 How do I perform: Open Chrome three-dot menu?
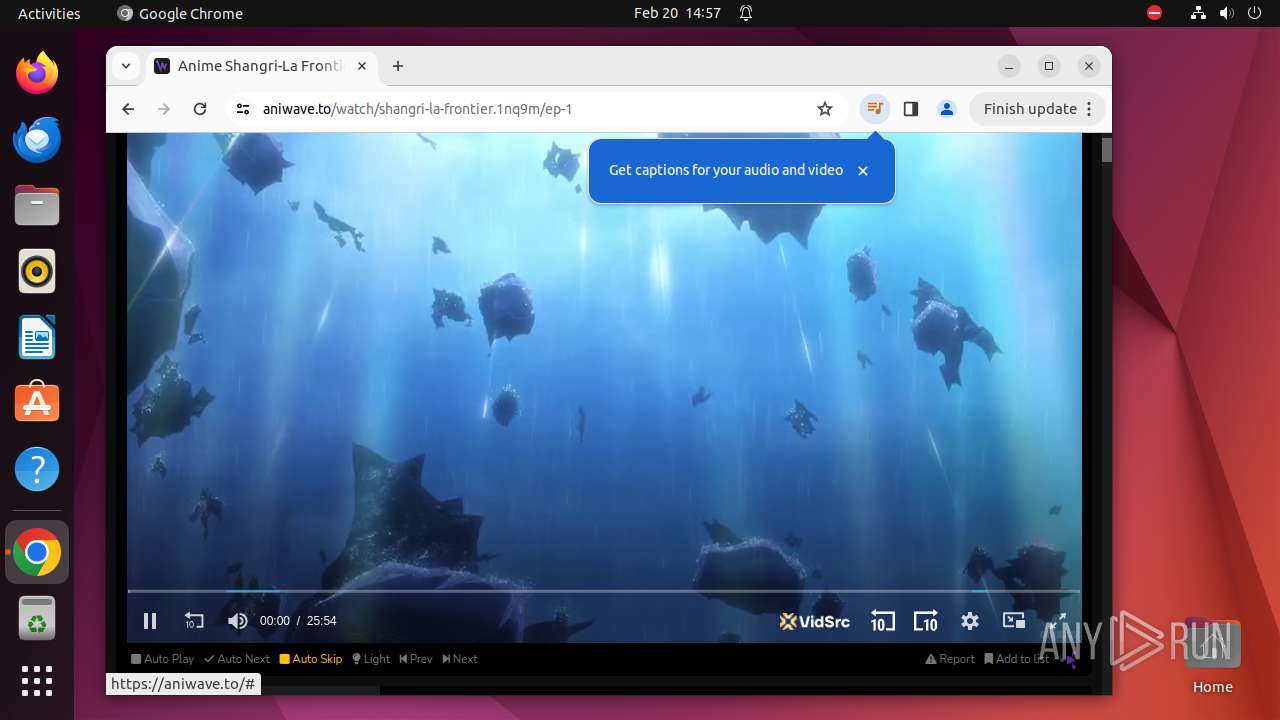tap(1090, 109)
